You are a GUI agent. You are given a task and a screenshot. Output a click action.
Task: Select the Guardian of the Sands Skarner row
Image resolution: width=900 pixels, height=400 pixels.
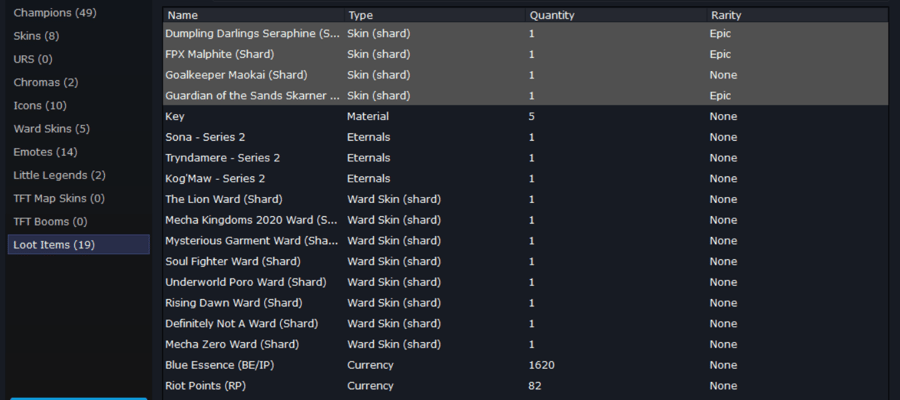coord(526,95)
